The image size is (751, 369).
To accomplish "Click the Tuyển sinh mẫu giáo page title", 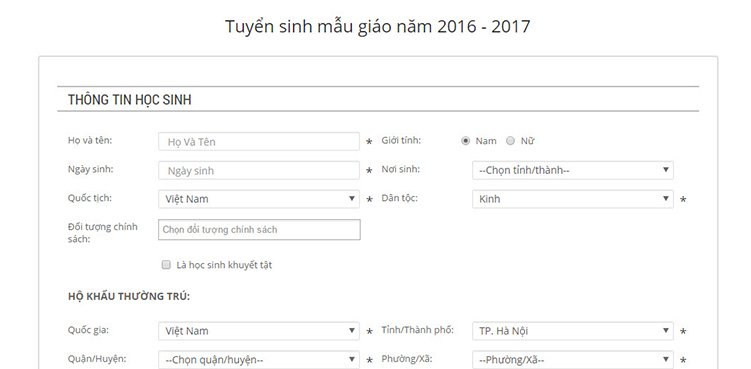I will click(377, 26).
